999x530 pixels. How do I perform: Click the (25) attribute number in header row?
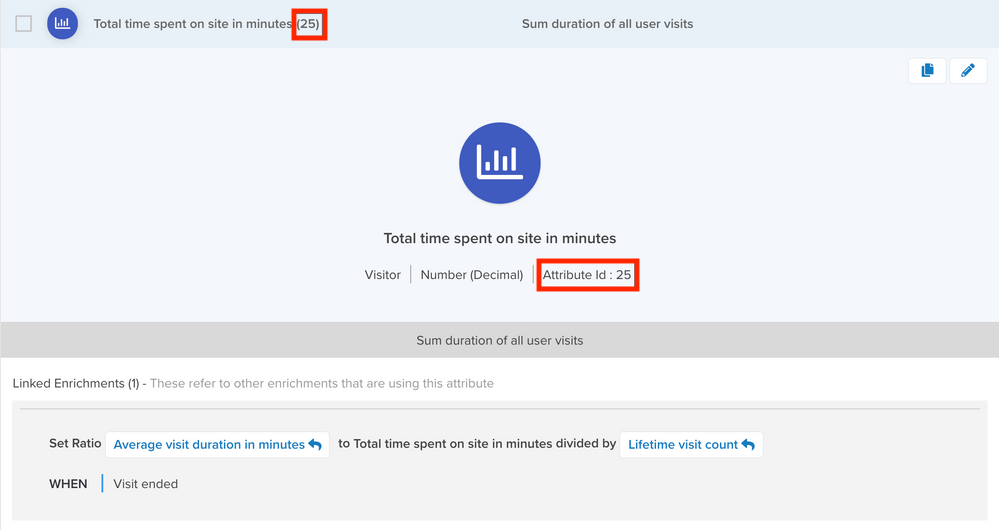tap(309, 23)
